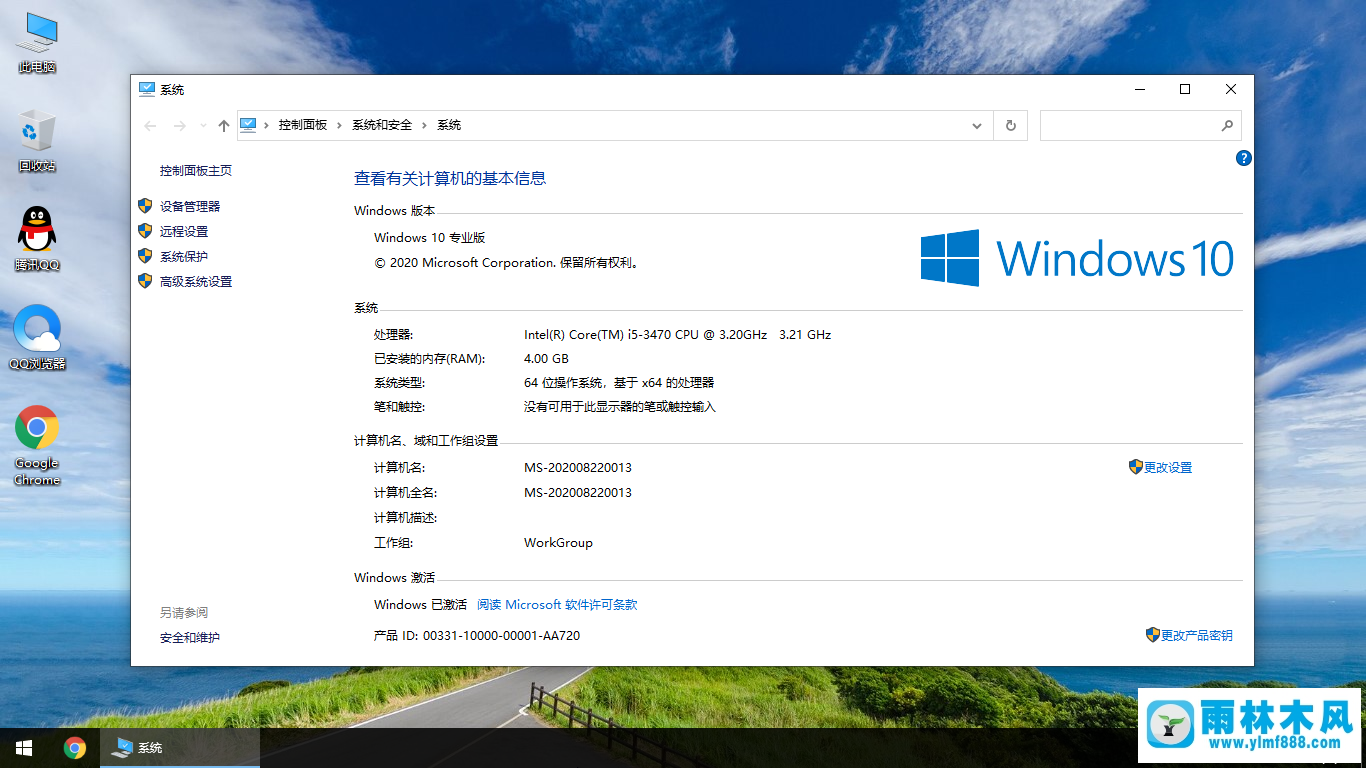Screen dimensions: 1366x768
Task: Select 系统和安全 in the breadcrumb path
Action: coord(382,125)
